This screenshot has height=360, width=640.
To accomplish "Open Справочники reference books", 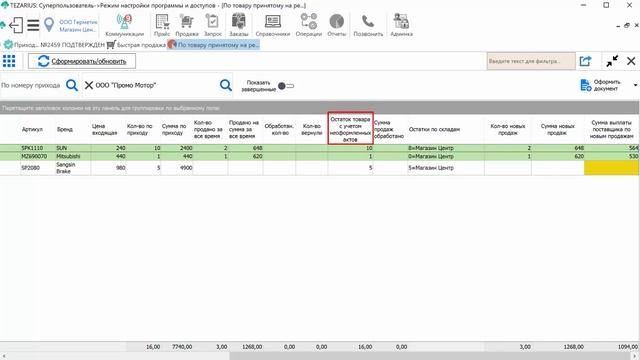I will [273, 25].
